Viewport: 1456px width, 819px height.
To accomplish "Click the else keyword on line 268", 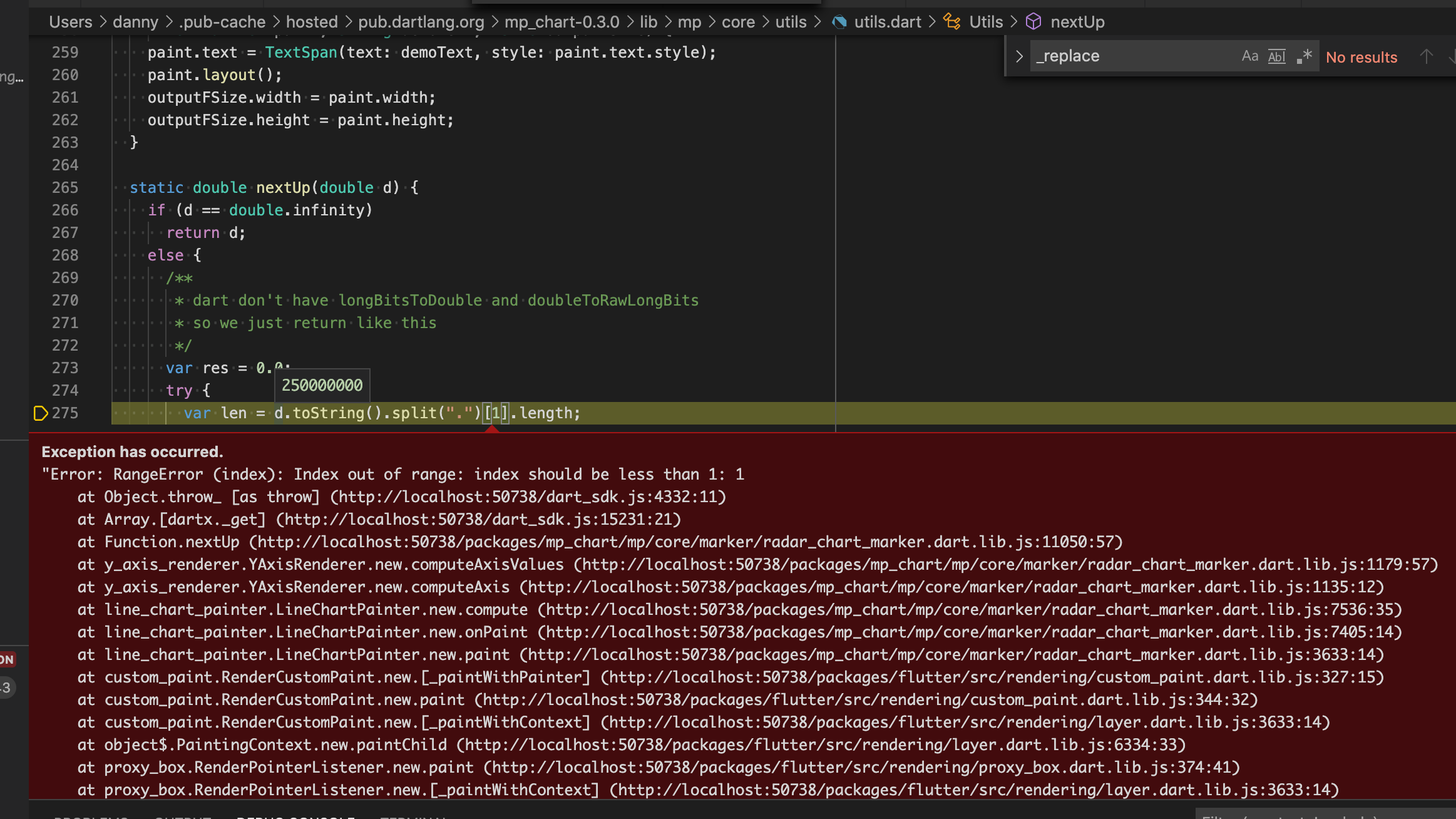I will click(165, 255).
